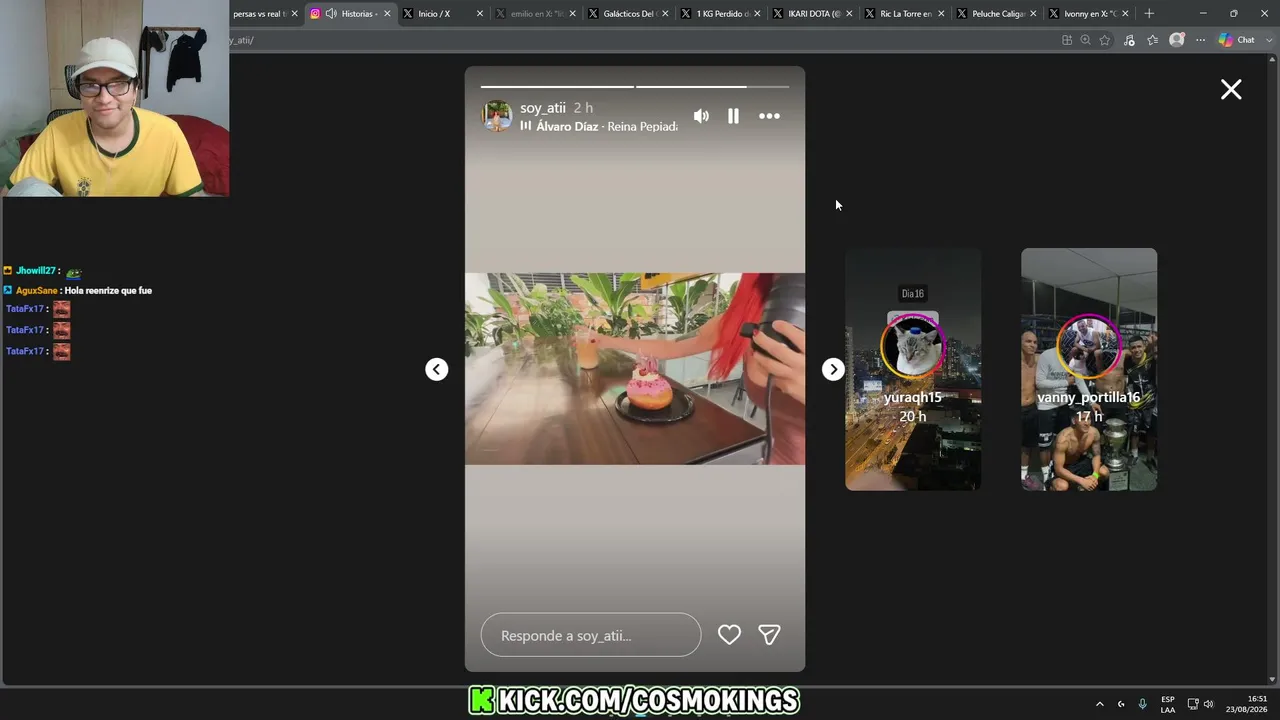
Task: Open the browser split screen icon
Action: pyautogui.click(x=1067, y=40)
